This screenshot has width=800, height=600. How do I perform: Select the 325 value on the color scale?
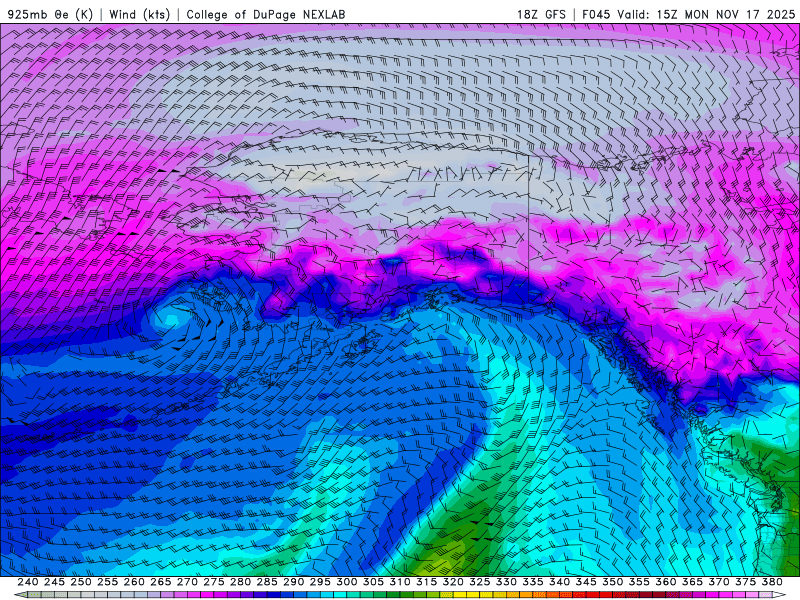pos(479,582)
